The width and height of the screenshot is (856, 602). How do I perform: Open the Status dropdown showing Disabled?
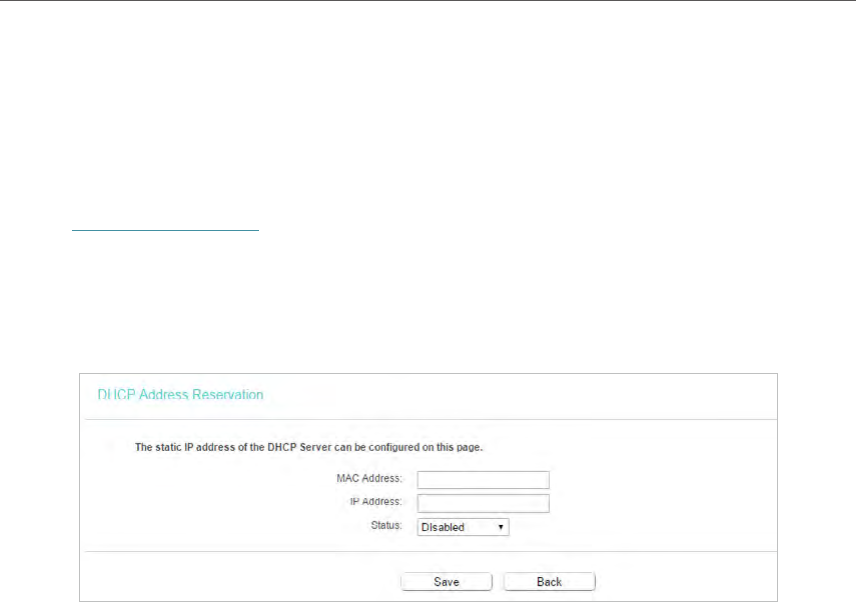tap(463, 527)
